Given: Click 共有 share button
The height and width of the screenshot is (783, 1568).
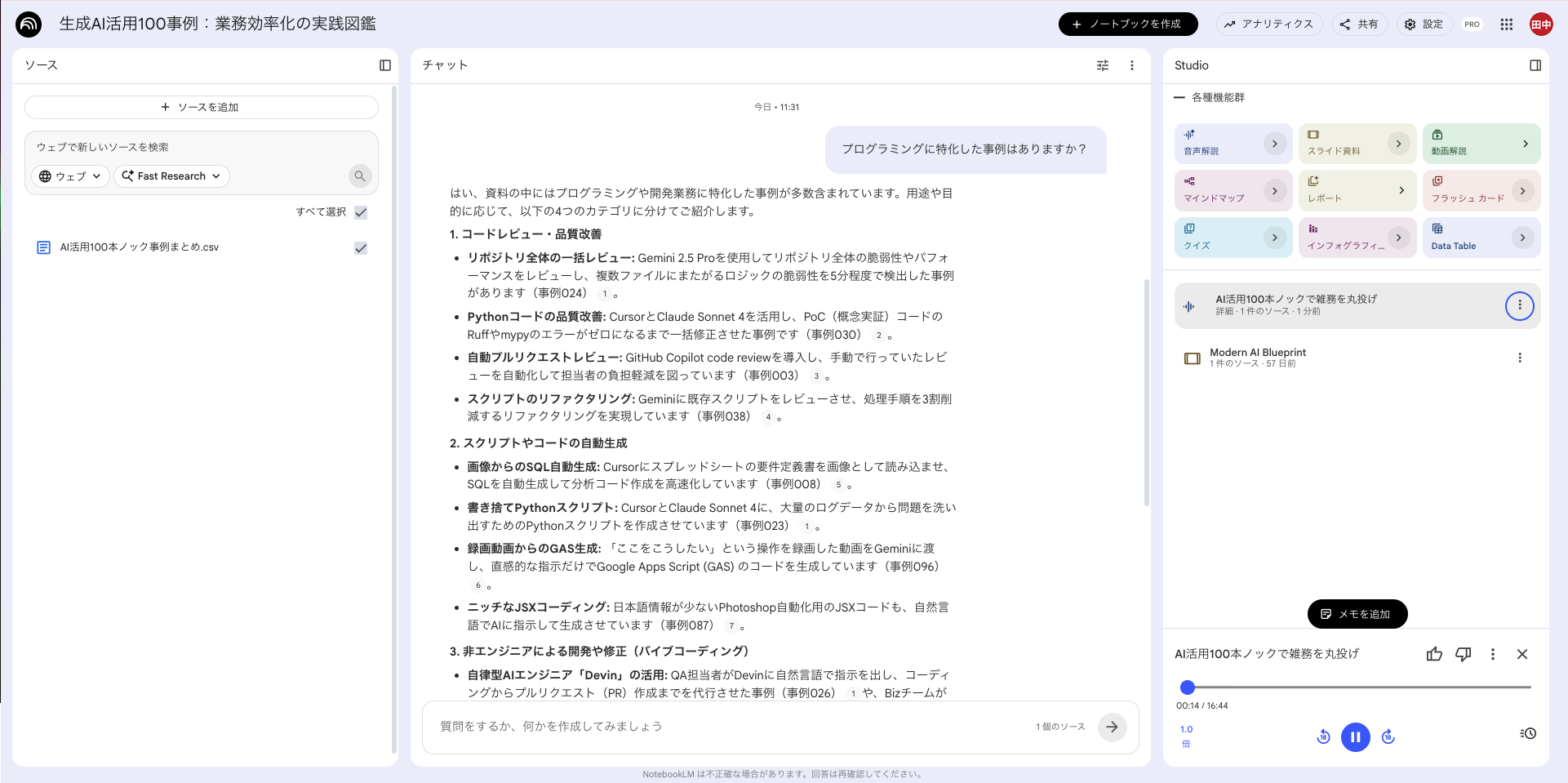Looking at the screenshot, I should [x=1359, y=24].
